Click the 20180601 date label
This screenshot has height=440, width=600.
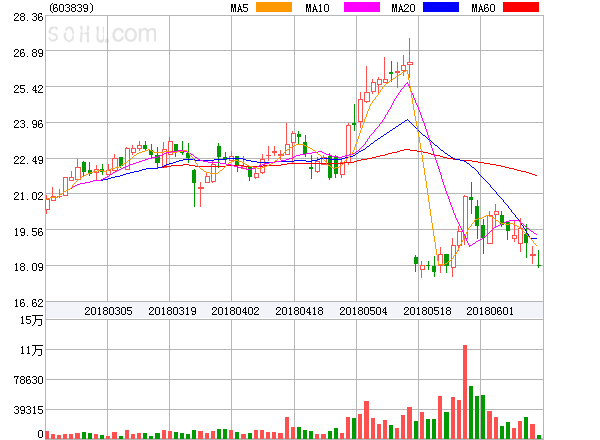(490, 311)
